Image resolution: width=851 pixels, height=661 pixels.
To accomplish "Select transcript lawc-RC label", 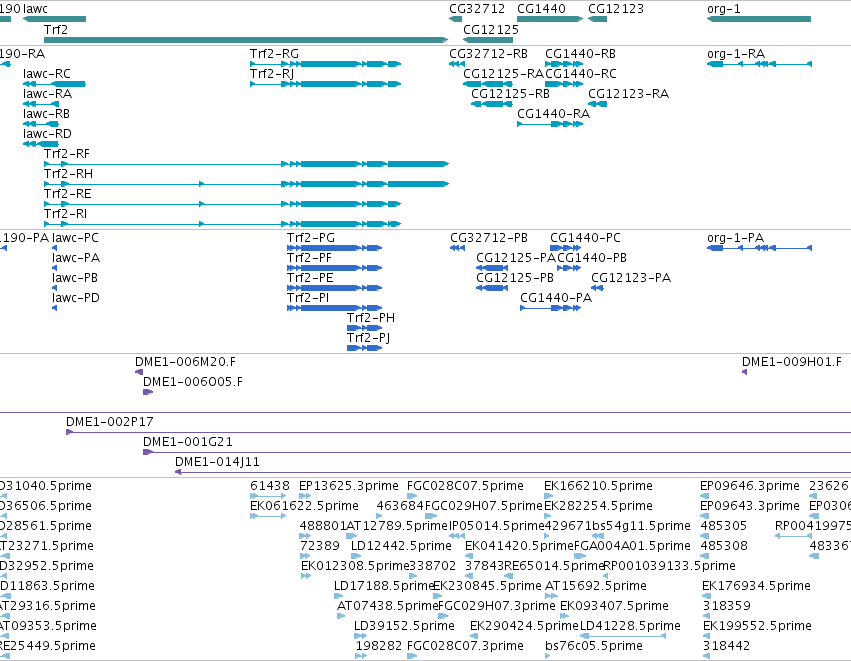I will (47, 74).
